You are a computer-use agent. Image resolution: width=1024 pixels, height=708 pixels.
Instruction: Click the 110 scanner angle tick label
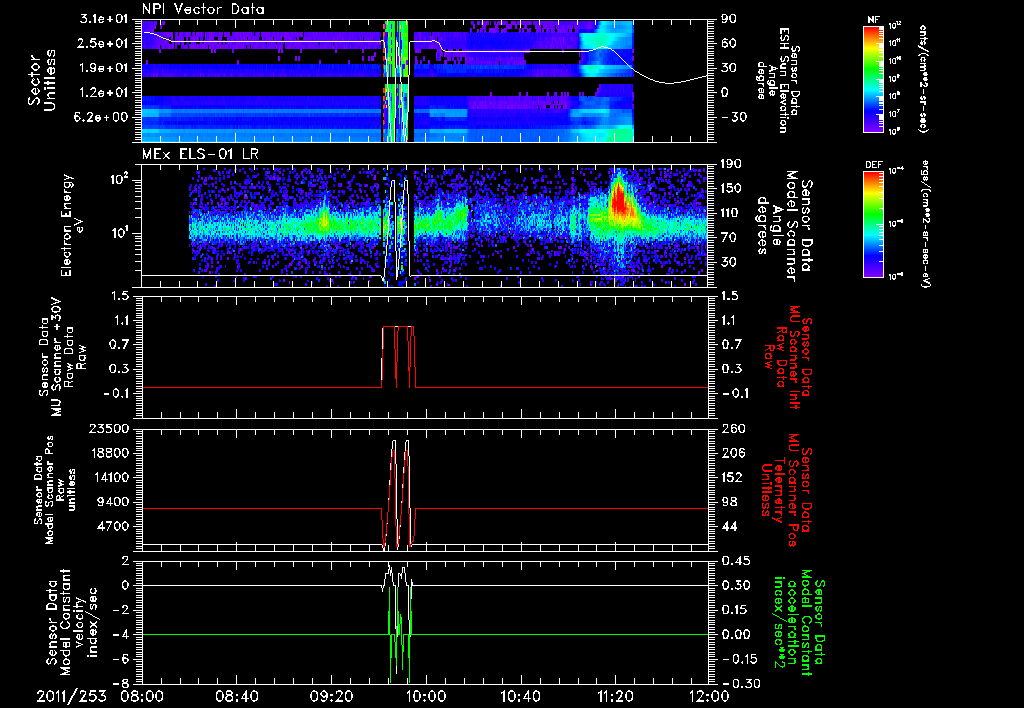731,213
